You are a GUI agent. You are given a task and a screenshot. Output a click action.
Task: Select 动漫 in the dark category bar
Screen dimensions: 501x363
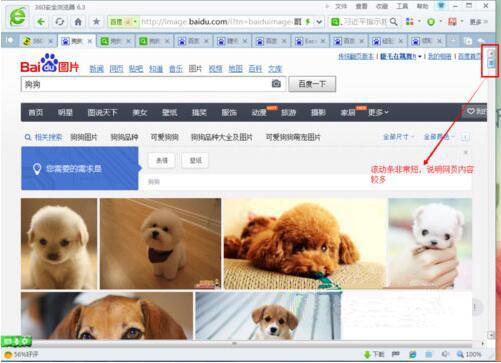click(259, 112)
